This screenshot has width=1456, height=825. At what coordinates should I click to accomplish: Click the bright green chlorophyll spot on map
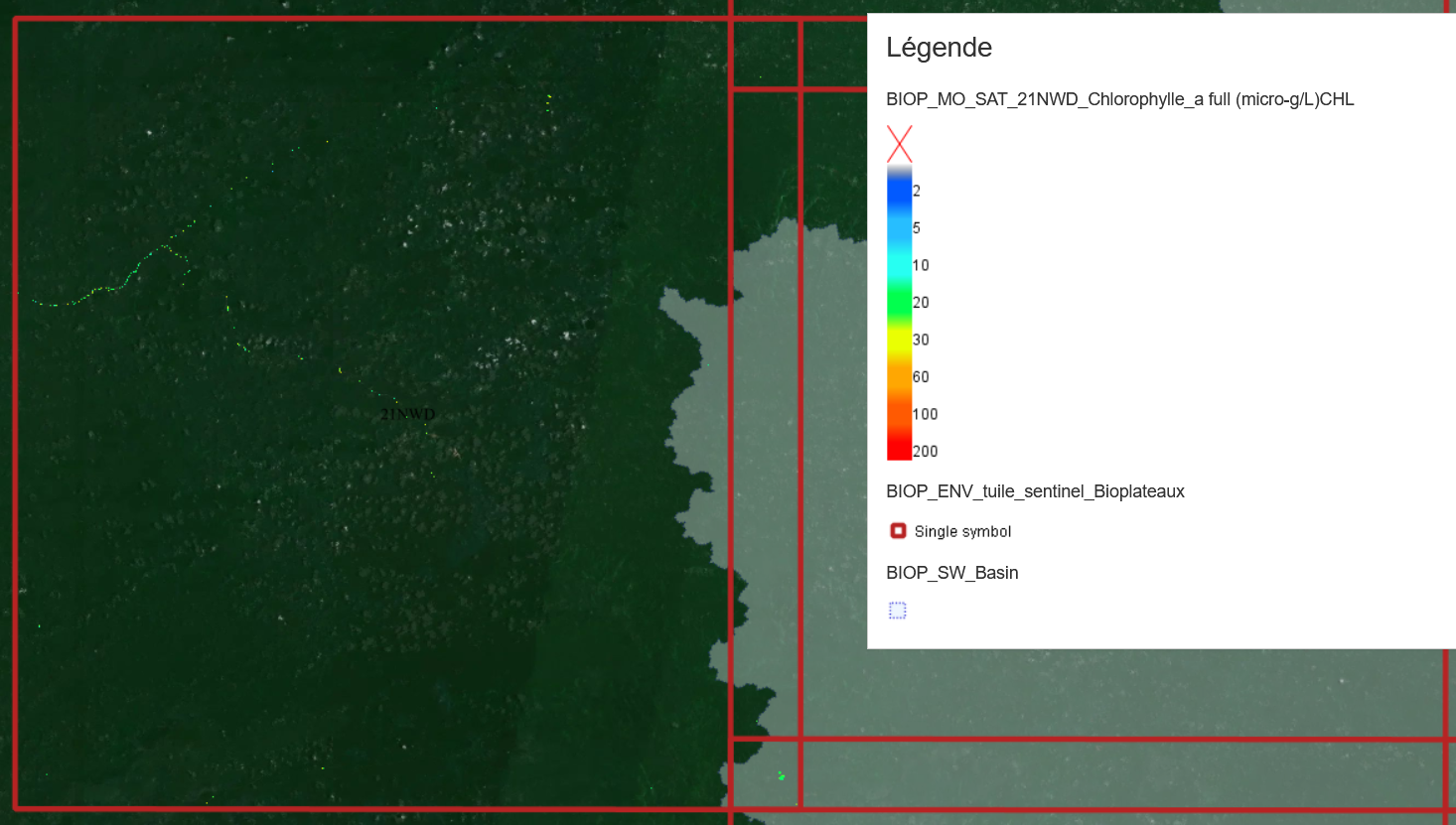(x=782, y=775)
